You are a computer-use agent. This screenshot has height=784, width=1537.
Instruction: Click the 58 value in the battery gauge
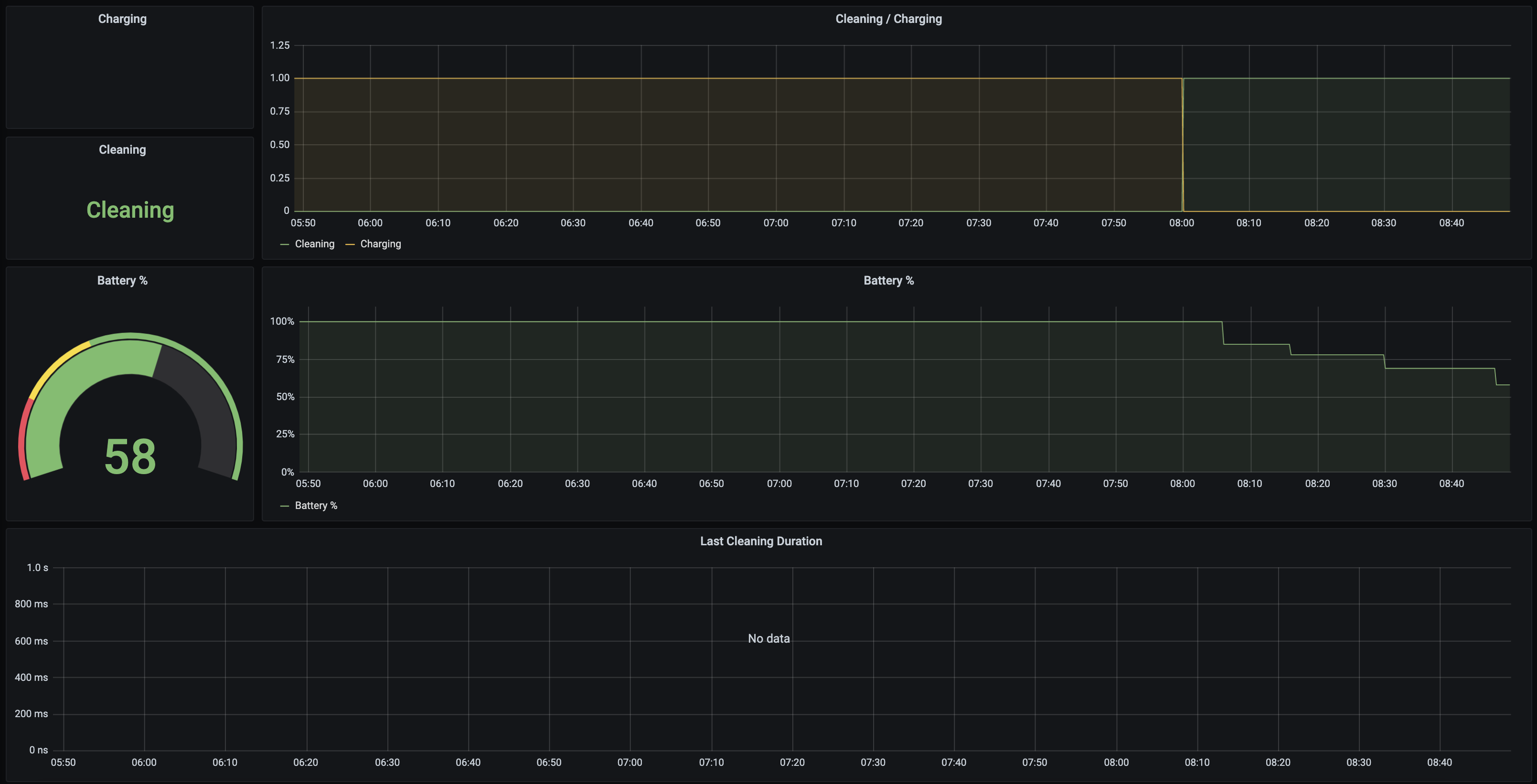[130, 457]
